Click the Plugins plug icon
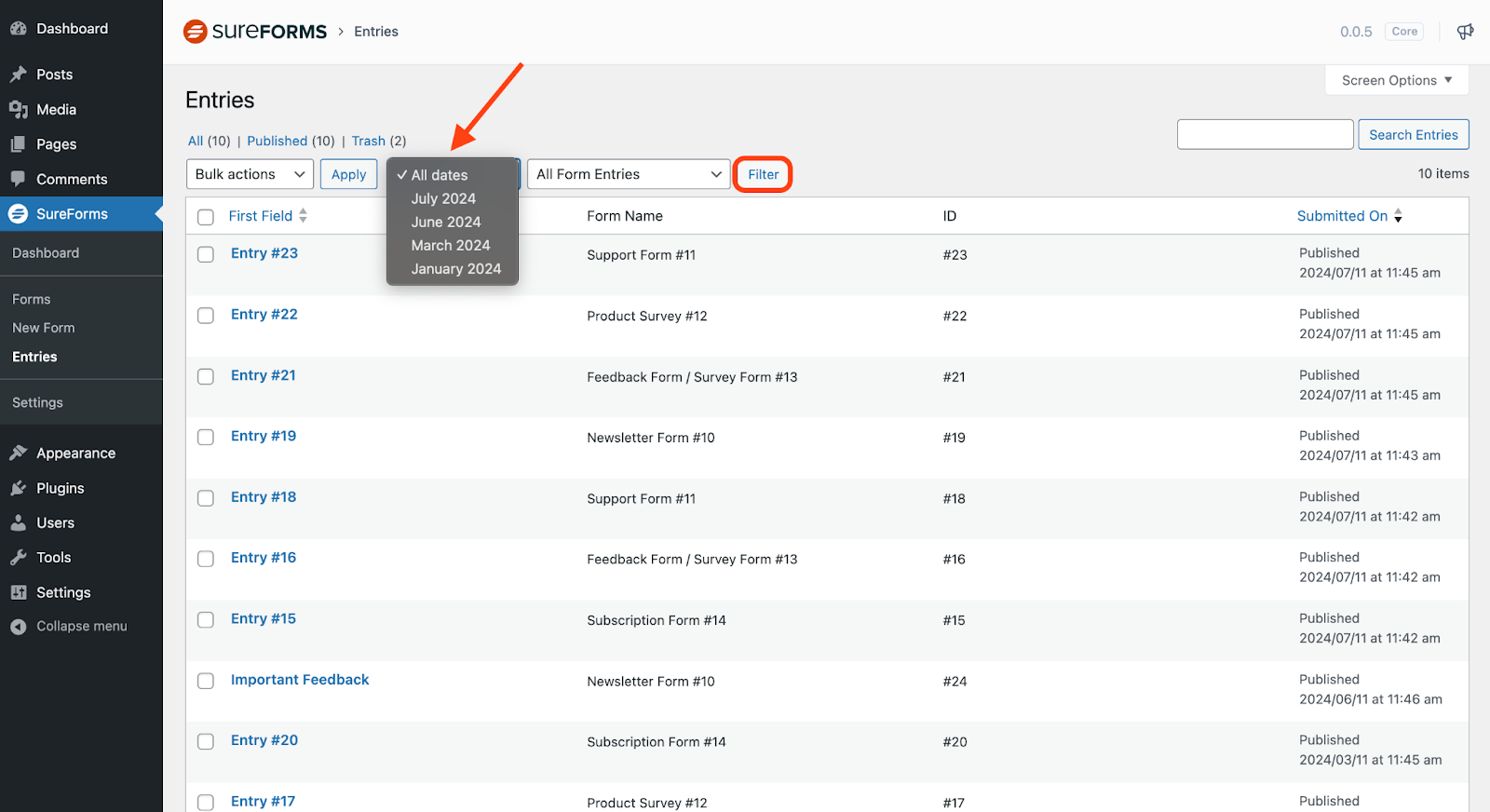The image size is (1490, 812). coord(18,488)
